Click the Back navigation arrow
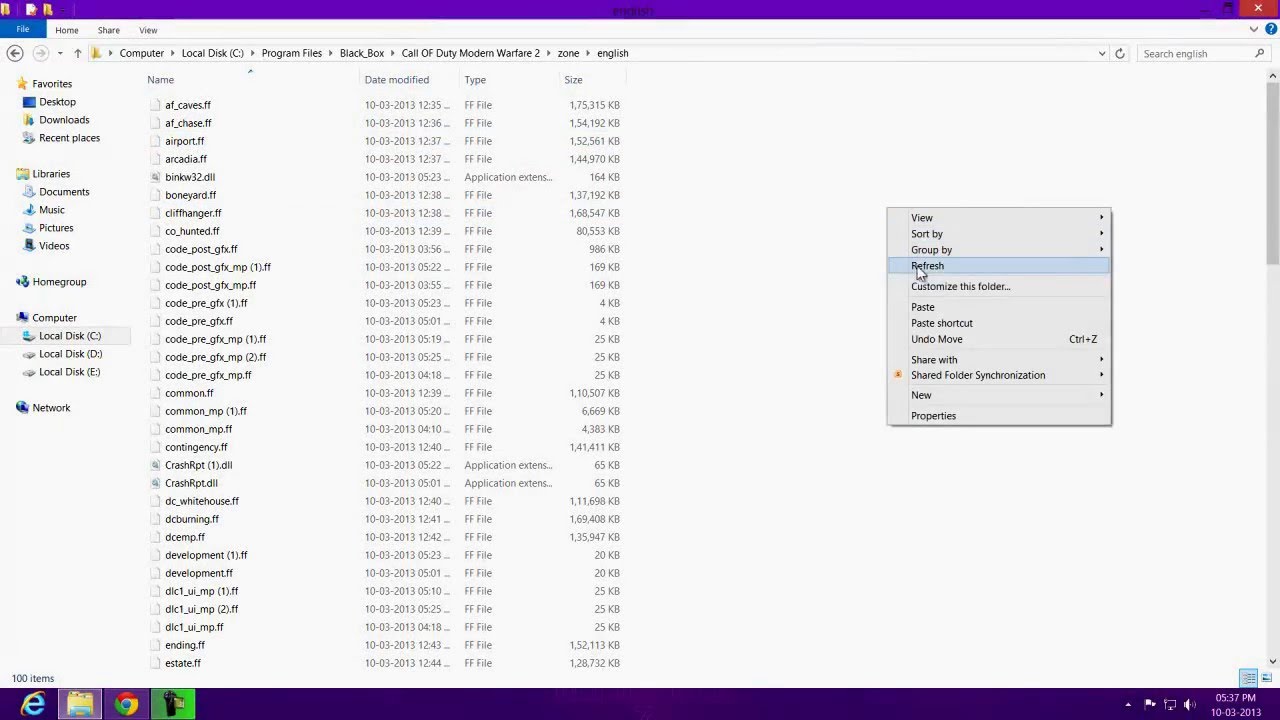 pos(15,53)
